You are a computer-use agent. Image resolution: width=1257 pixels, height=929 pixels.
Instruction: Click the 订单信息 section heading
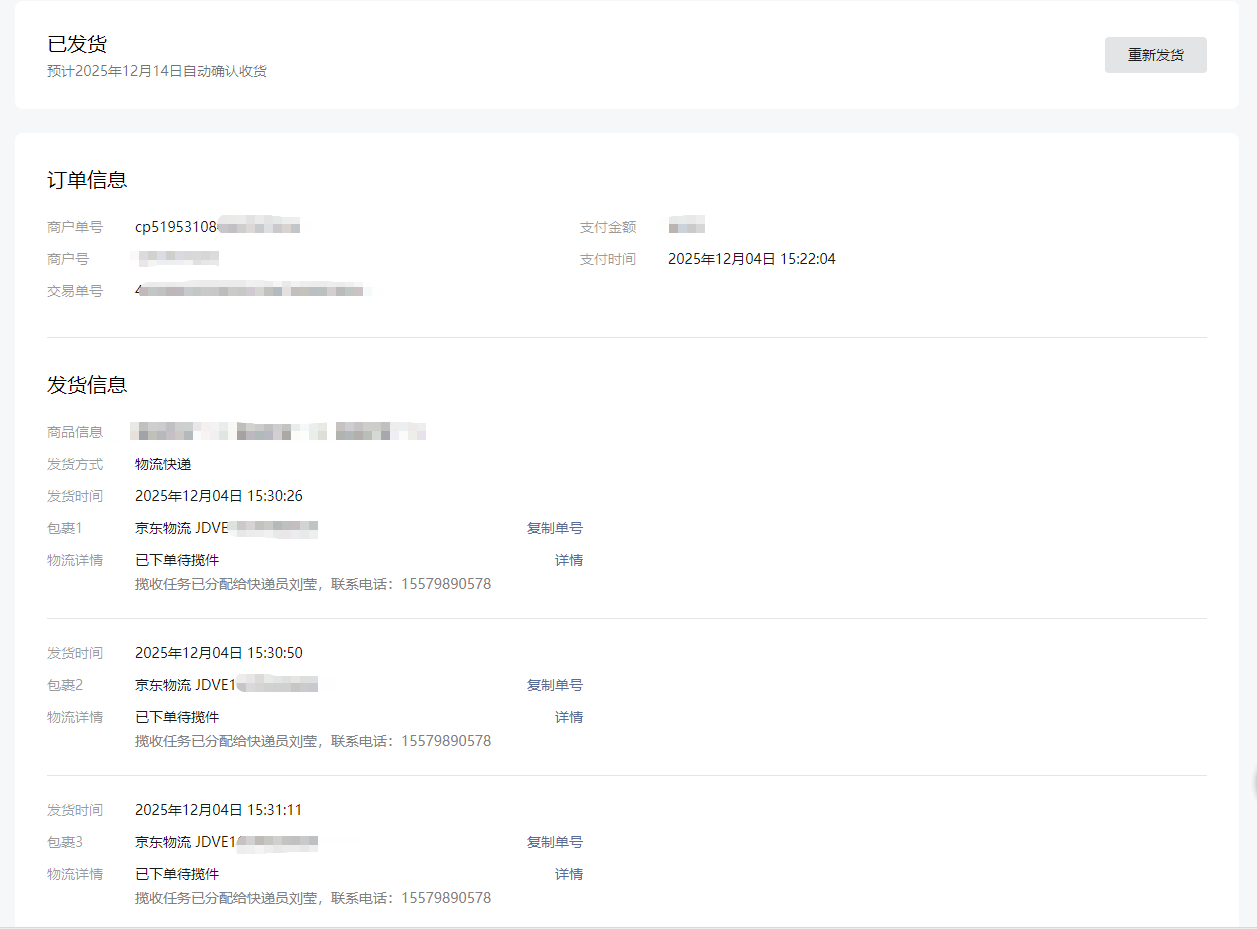pos(87,180)
